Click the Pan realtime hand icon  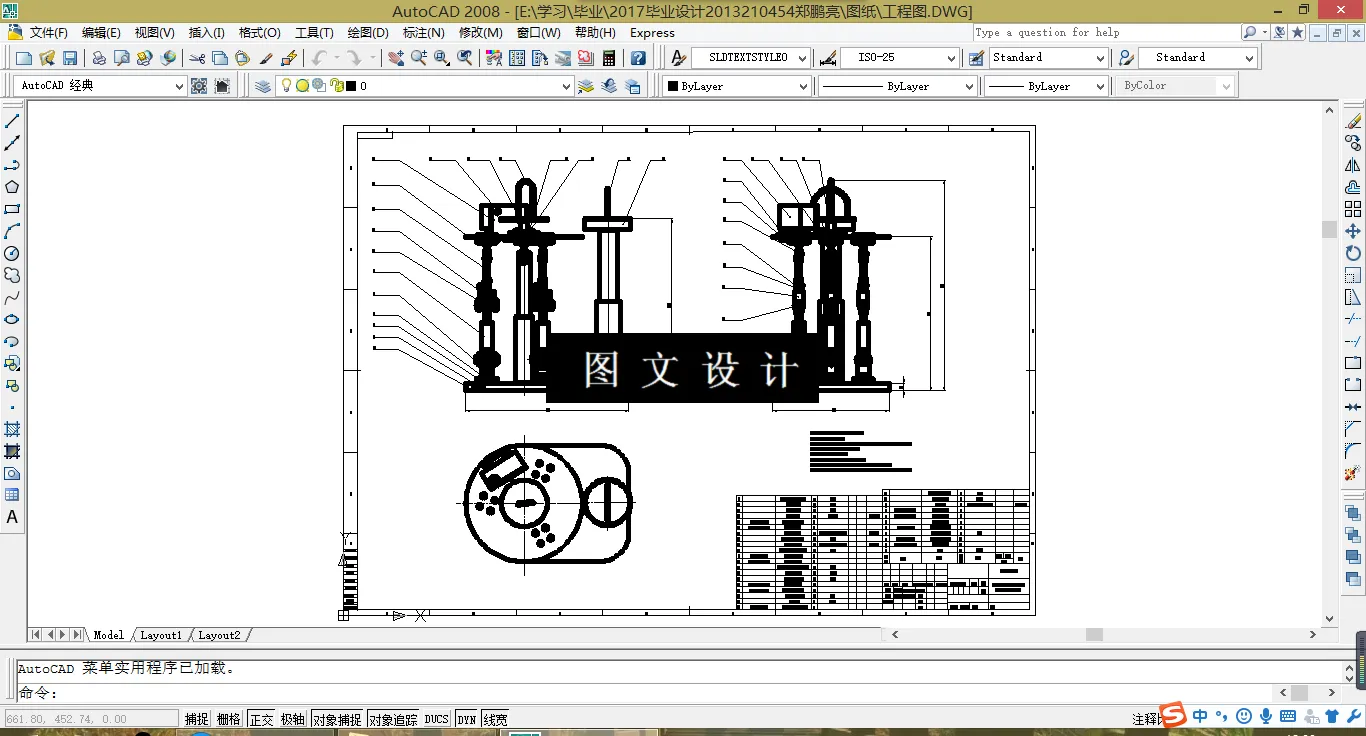tap(396, 58)
